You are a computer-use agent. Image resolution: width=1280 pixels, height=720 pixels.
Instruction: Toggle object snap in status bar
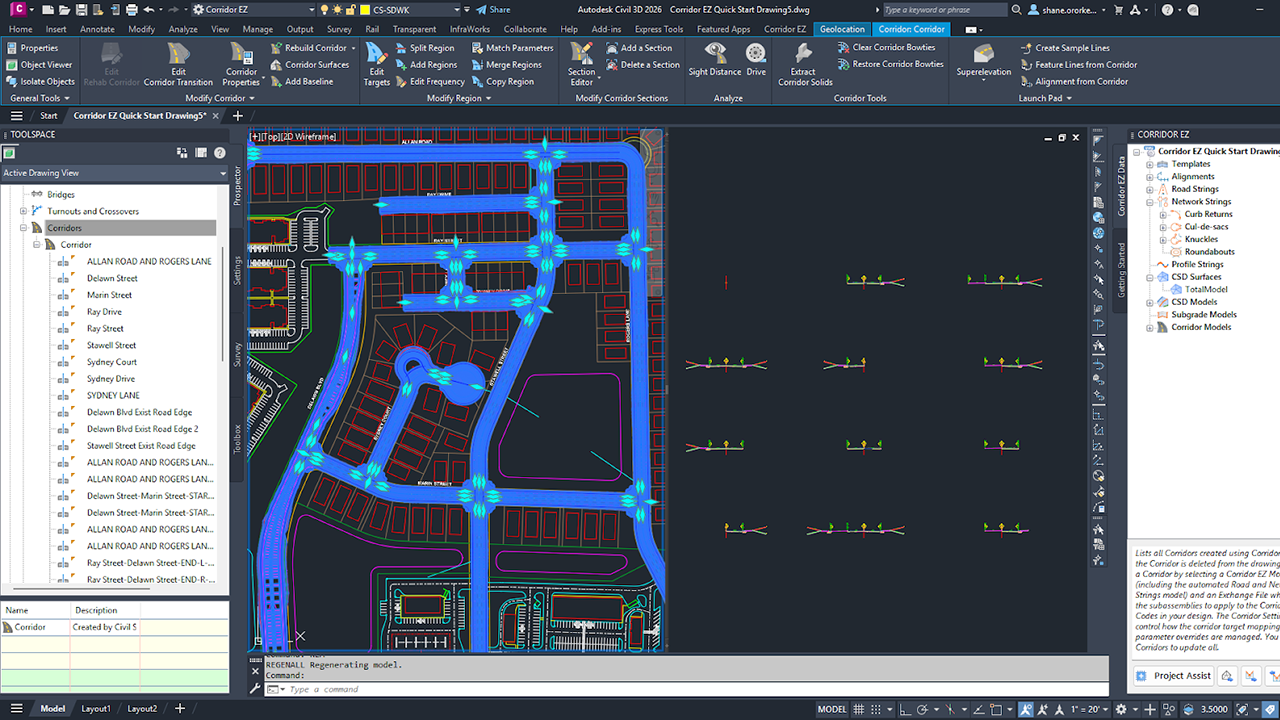[994, 709]
